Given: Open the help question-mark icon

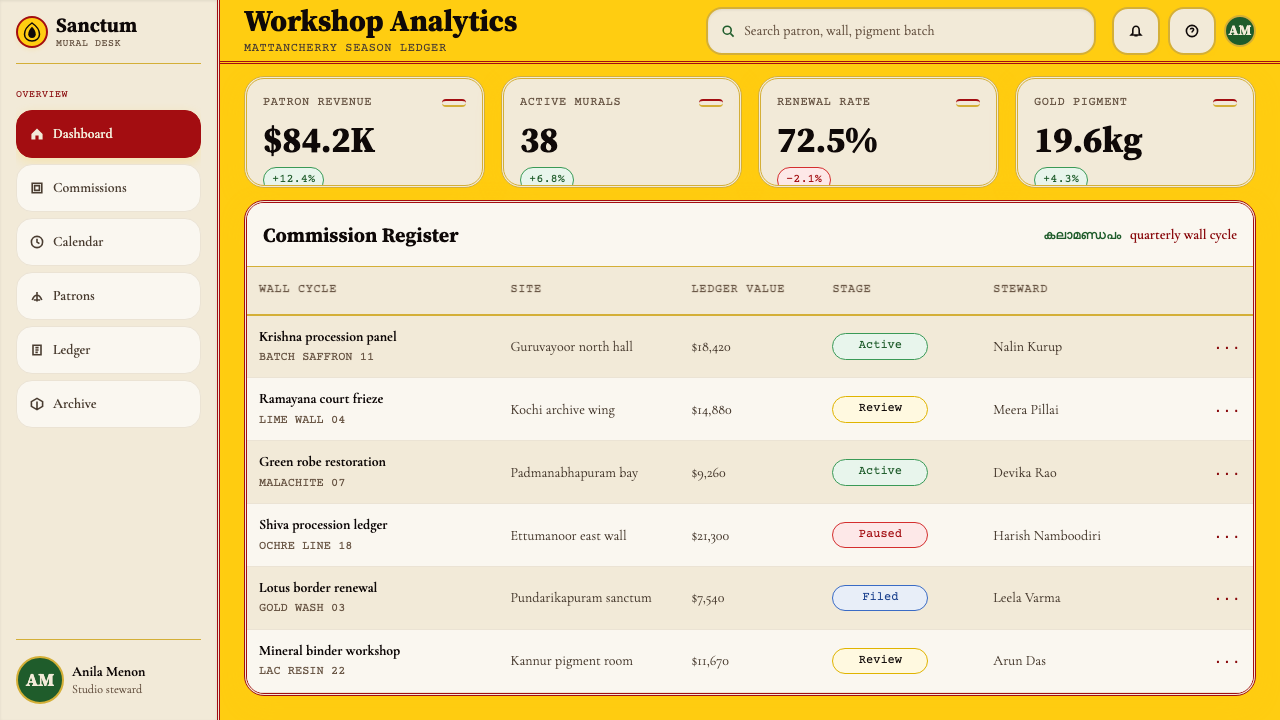Looking at the screenshot, I should 1192,31.
